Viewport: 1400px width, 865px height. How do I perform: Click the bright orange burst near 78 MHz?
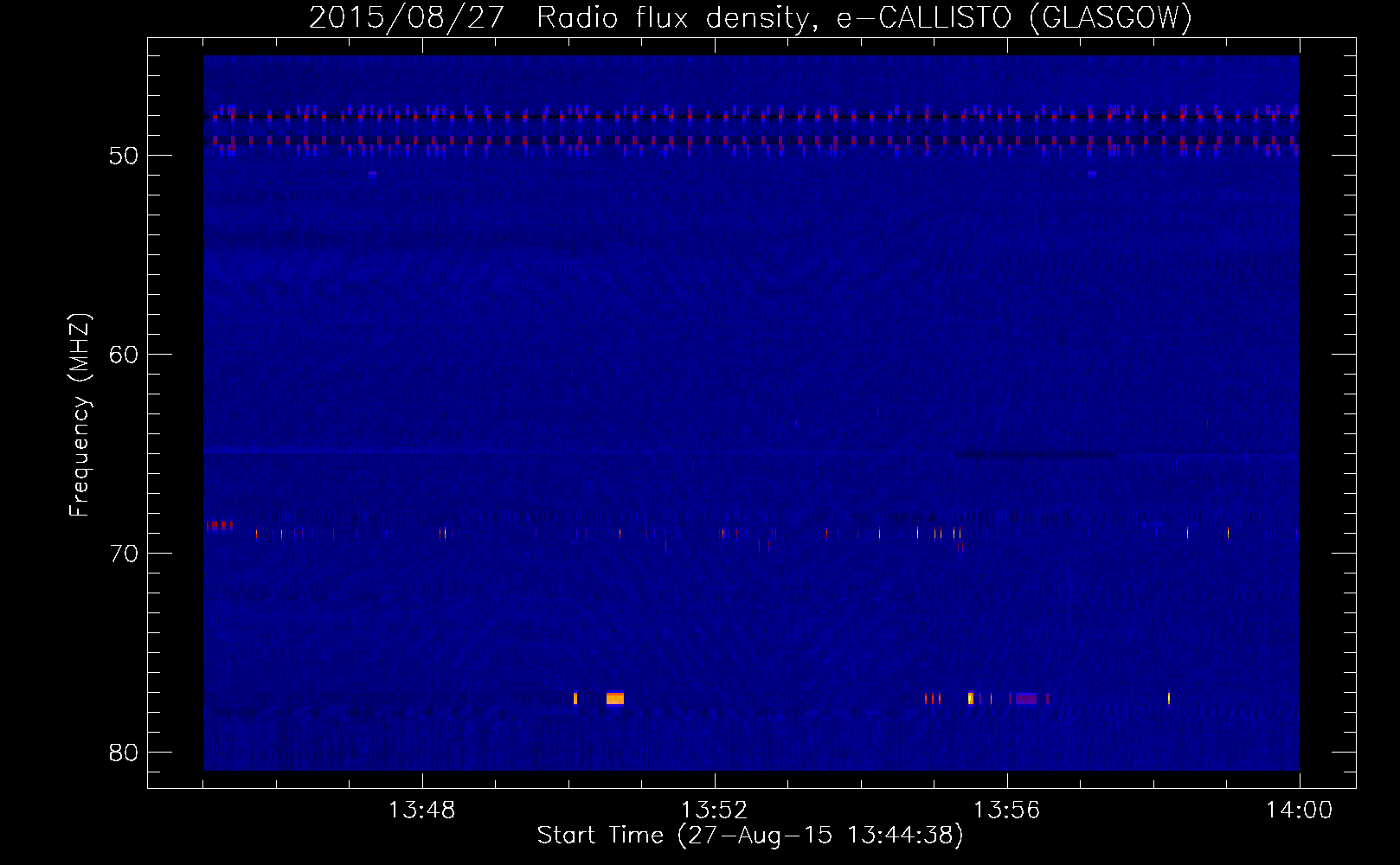pos(615,698)
